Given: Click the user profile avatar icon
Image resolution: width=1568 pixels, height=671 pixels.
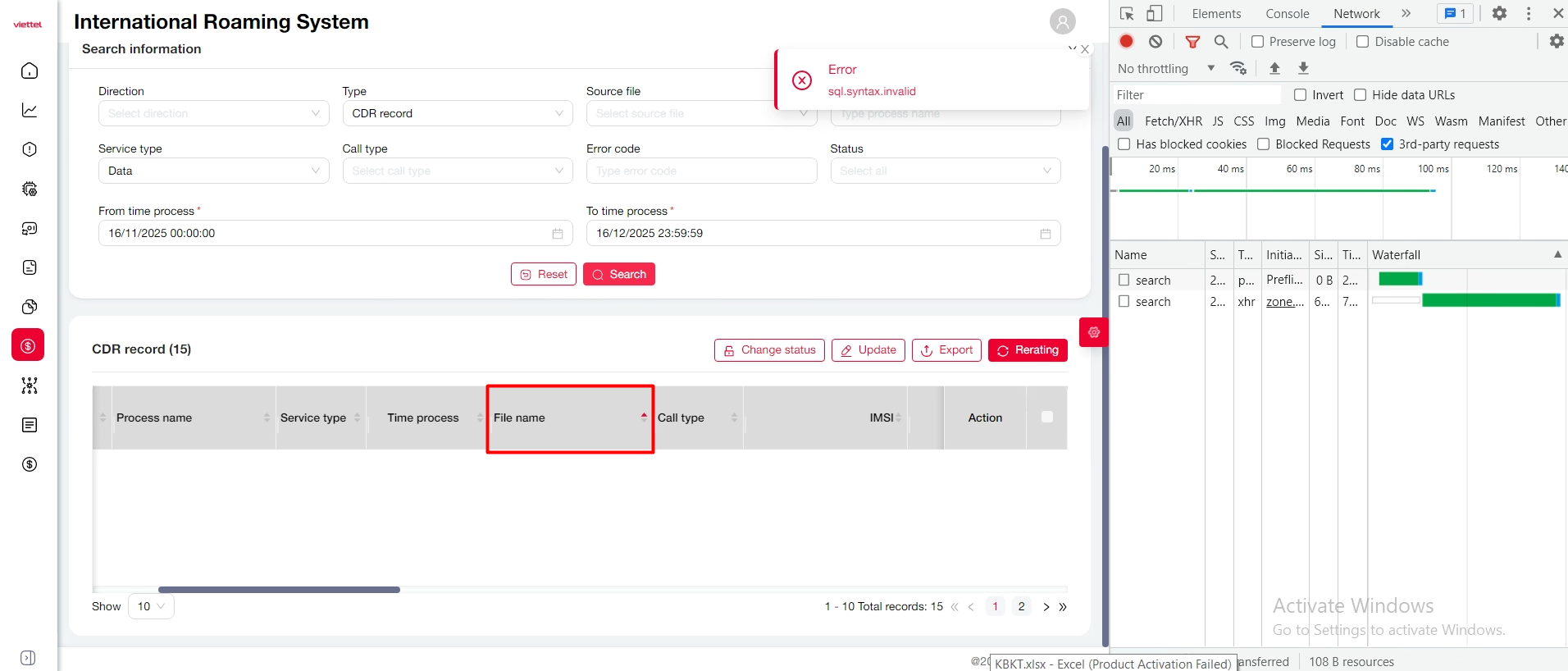Looking at the screenshot, I should (x=1062, y=21).
